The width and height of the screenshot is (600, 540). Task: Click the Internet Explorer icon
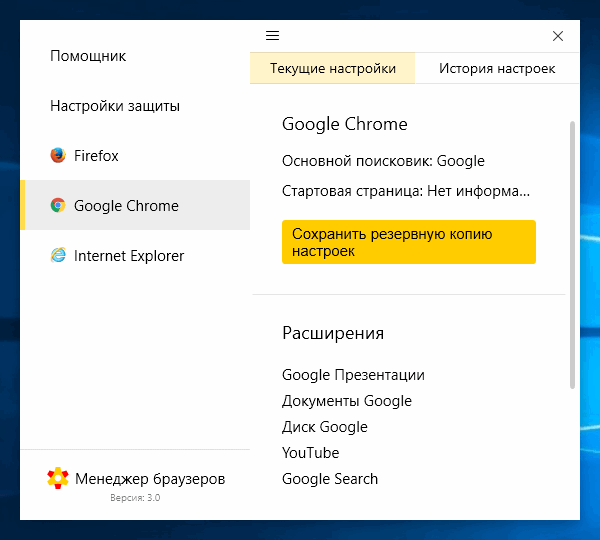coord(58,256)
